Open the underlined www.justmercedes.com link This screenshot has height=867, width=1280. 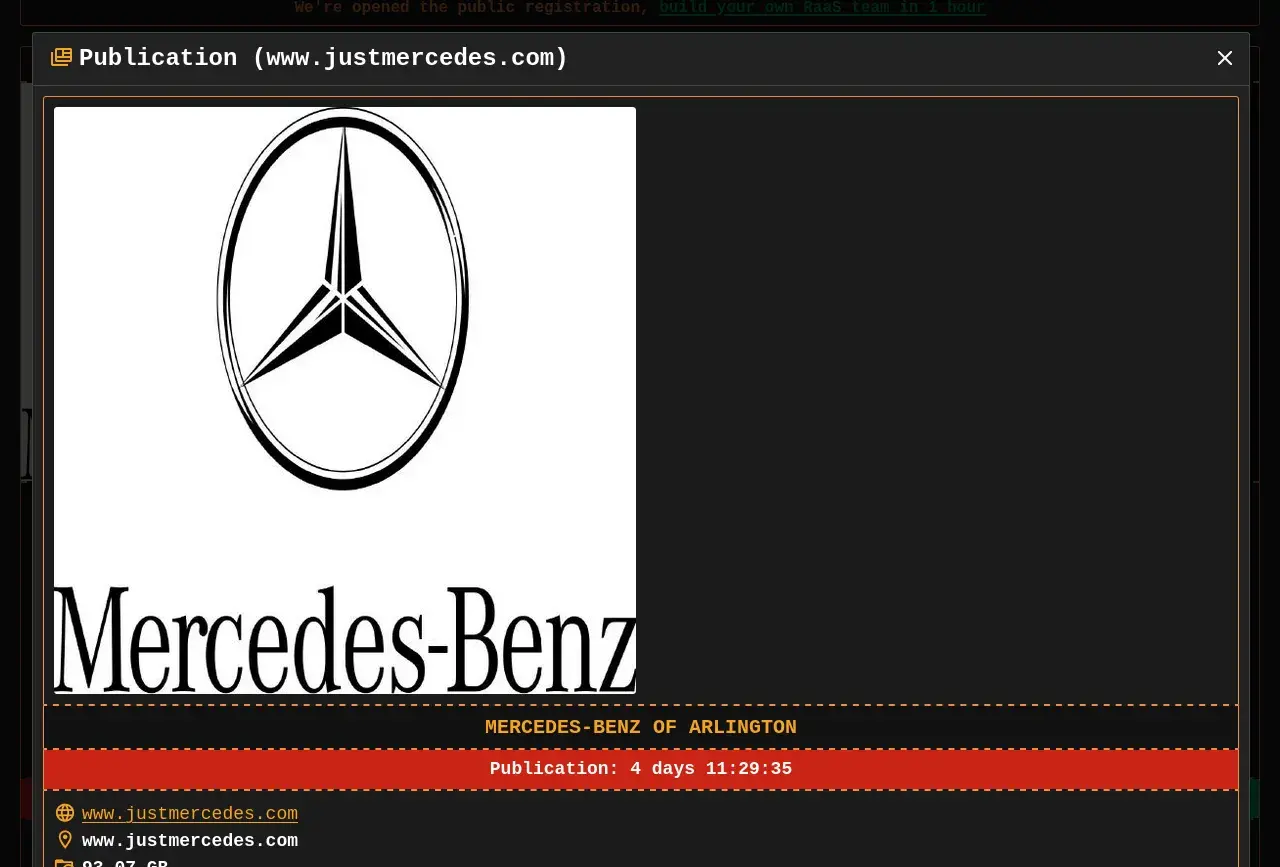pyautogui.click(x=190, y=813)
